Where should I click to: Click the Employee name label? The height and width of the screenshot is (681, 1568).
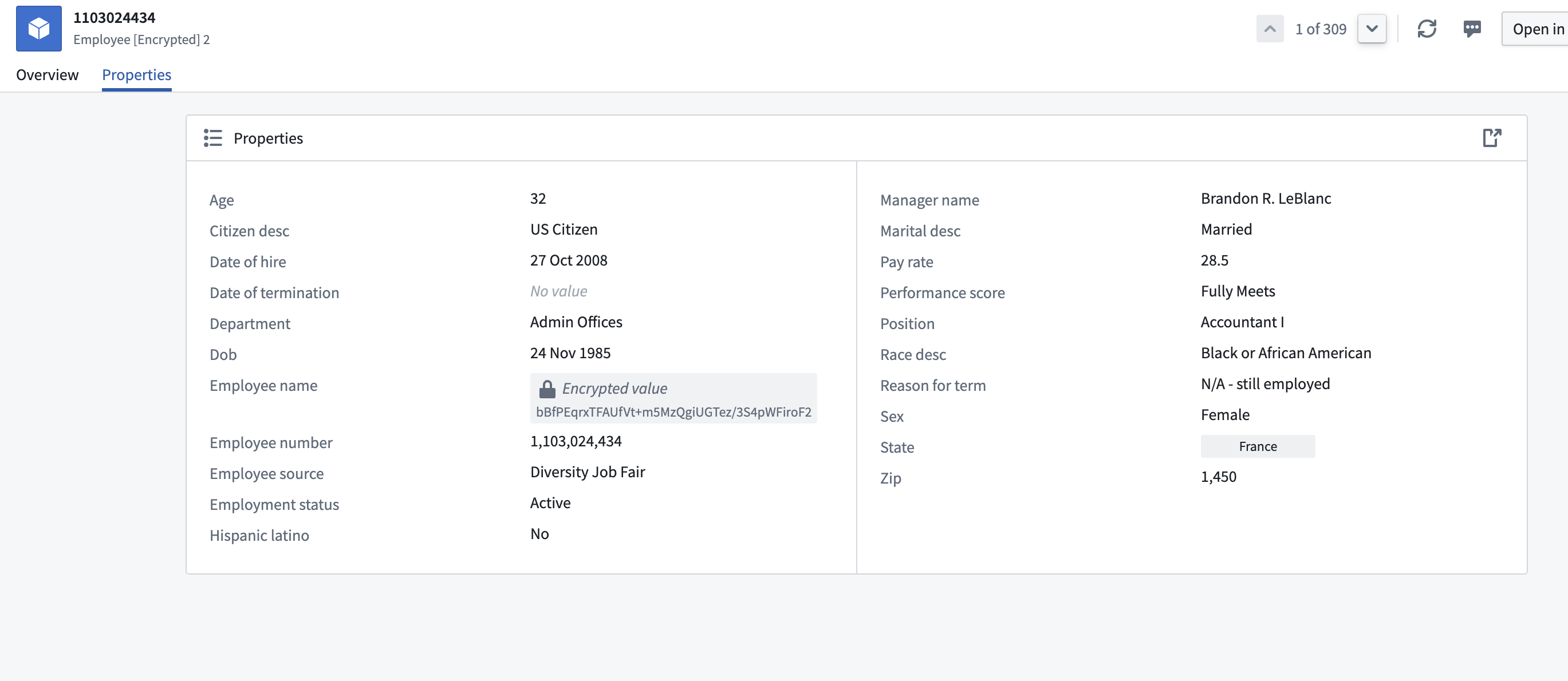click(x=263, y=386)
